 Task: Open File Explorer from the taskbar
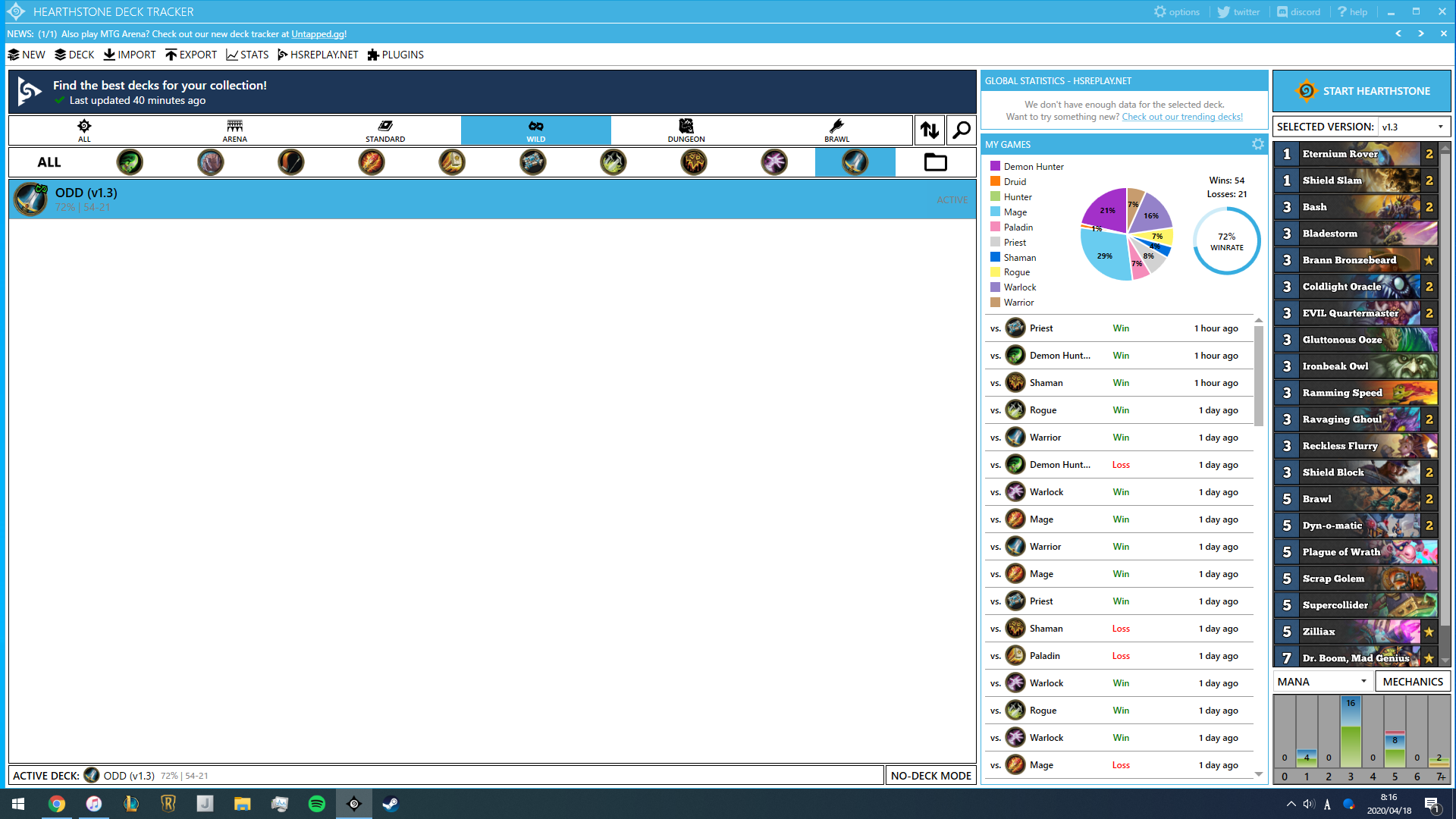pyautogui.click(x=243, y=804)
